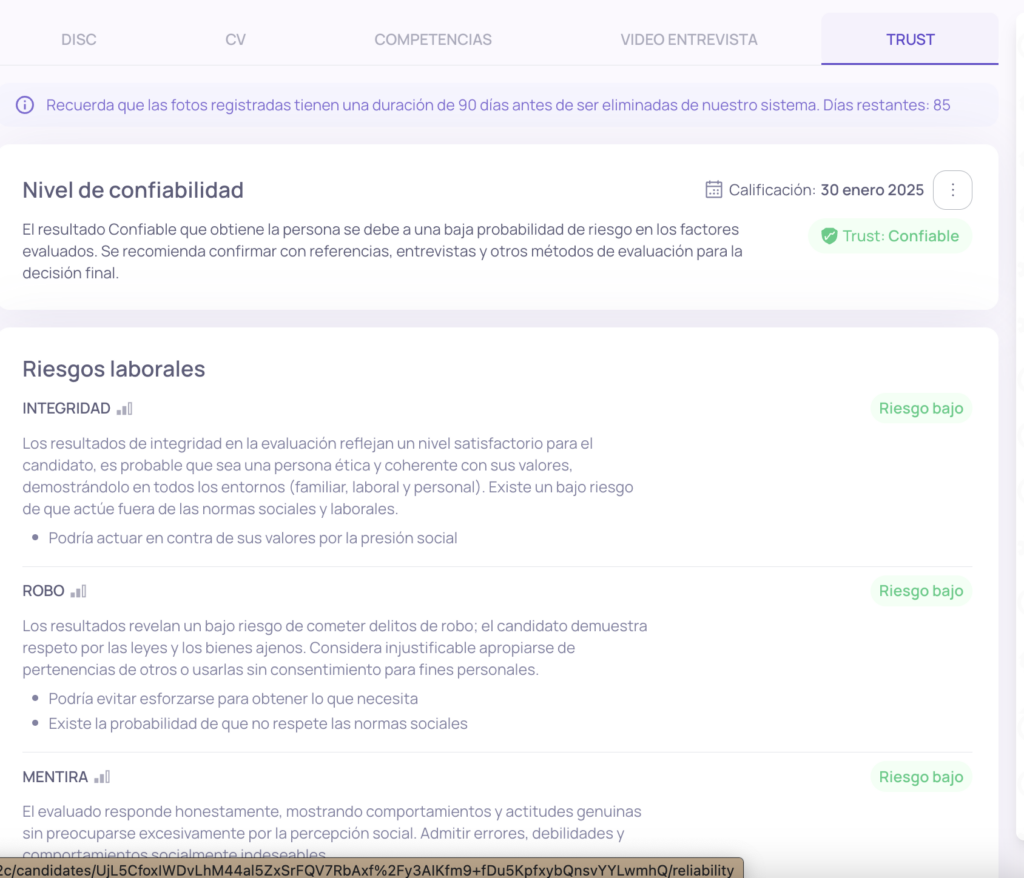Image resolution: width=1024 pixels, height=878 pixels.
Task: Click the level bars icon next to ROBO
Action: click(78, 591)
